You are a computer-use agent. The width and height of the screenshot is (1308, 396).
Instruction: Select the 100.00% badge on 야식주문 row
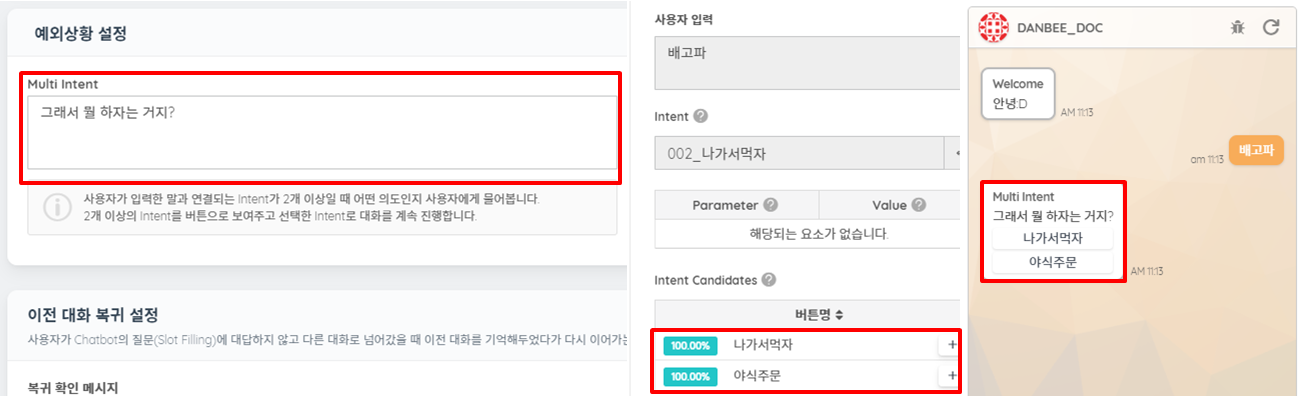(x=690, y=376)
